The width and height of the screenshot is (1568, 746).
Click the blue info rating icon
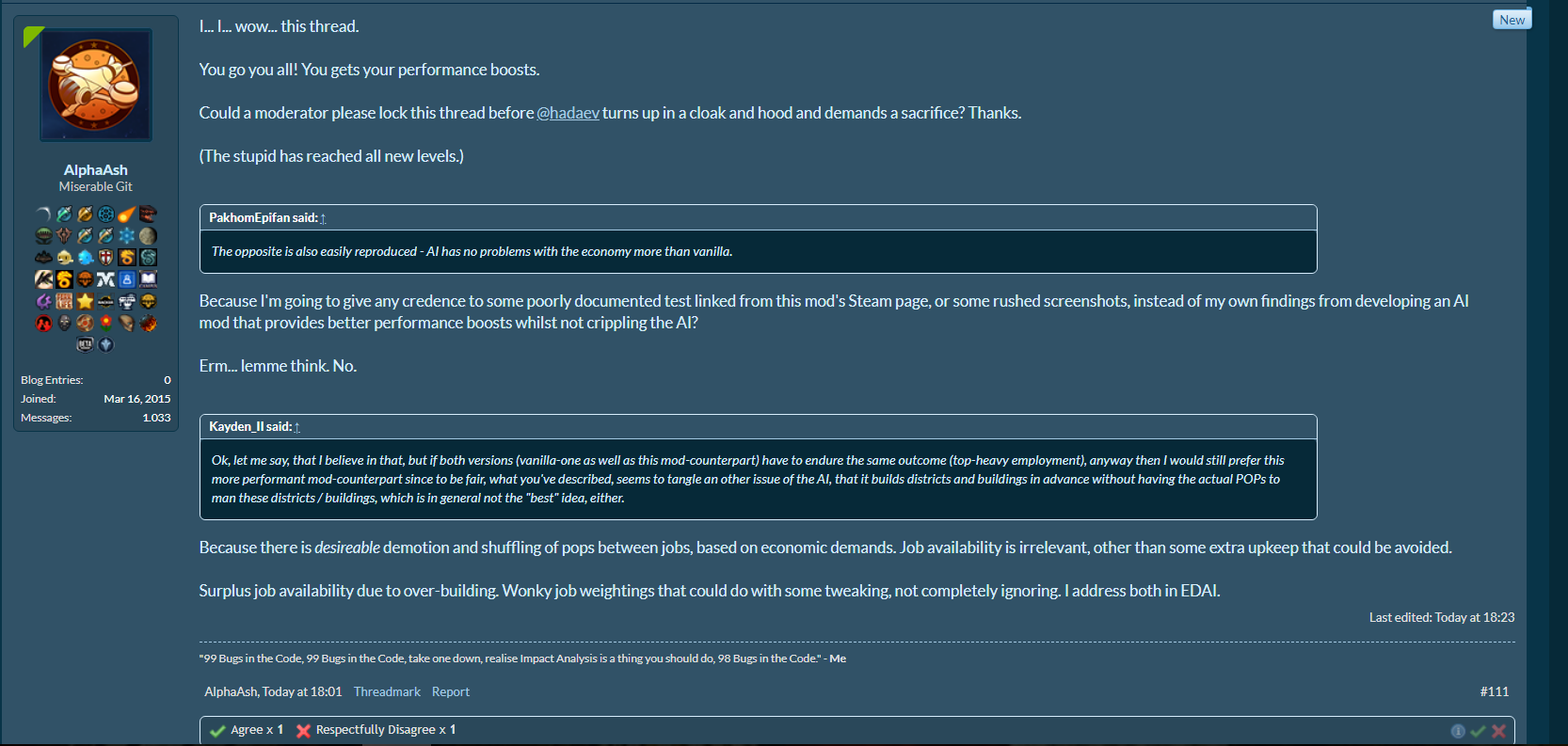(1458, 731)
